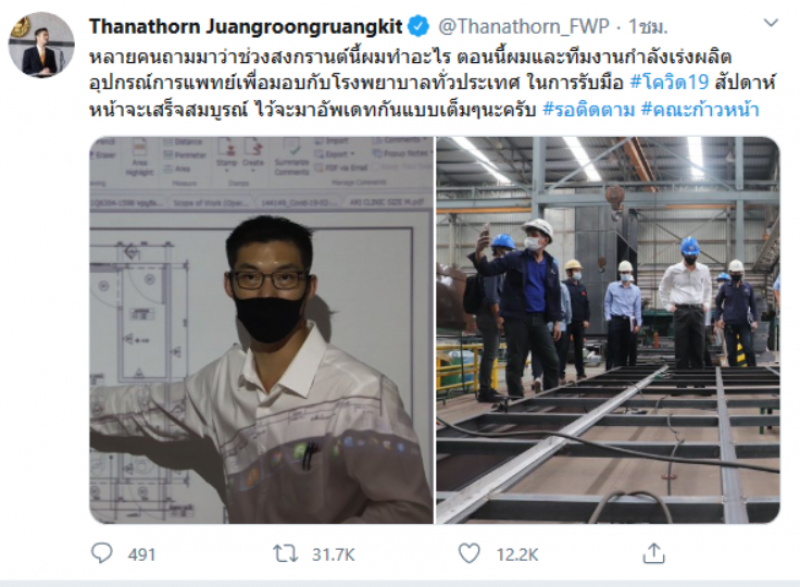
Task: Click the blue verified badge icon
Action: point(419,26)
